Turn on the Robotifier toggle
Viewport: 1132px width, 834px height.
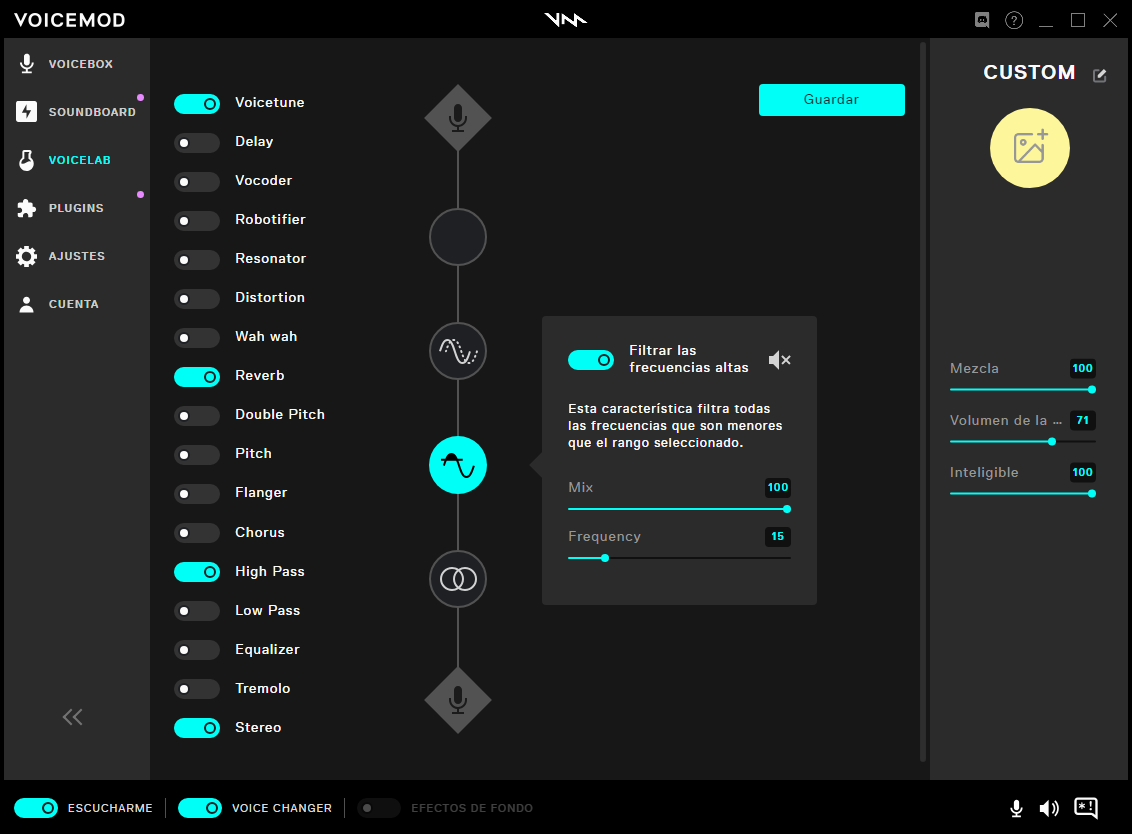coord(197,221)
